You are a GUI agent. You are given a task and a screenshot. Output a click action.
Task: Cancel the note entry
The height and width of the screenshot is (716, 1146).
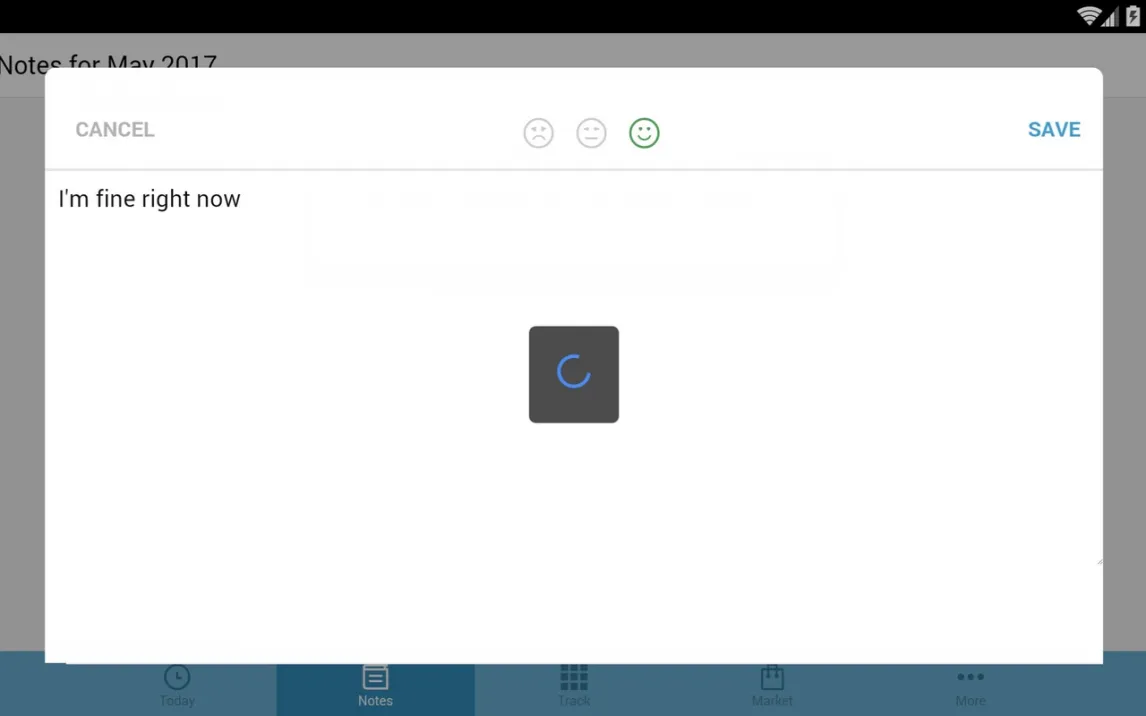coord(115,130)
